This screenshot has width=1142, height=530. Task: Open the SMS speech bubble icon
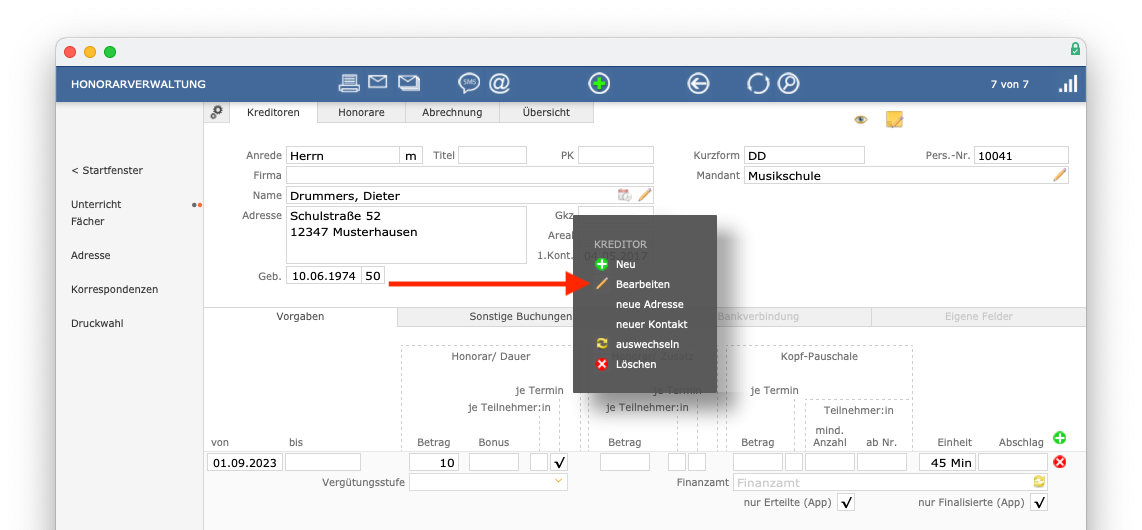click(468, 84)
